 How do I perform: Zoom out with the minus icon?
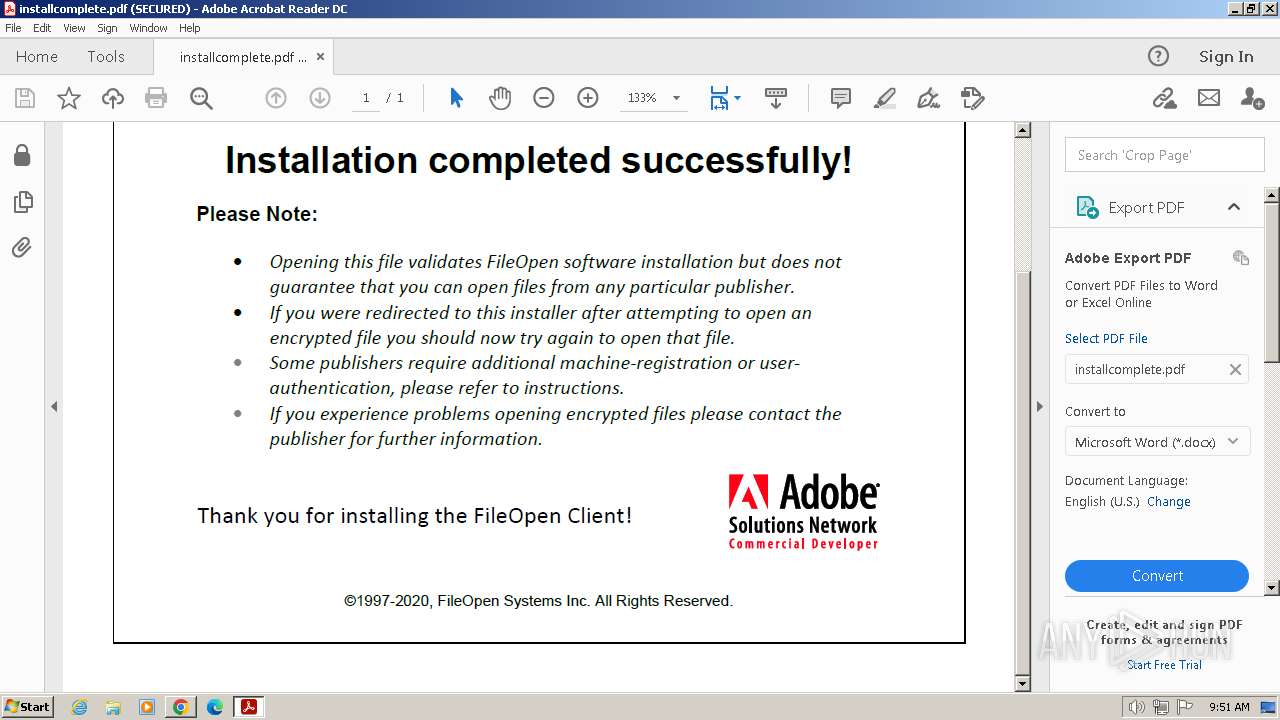(x=544, y=98)
